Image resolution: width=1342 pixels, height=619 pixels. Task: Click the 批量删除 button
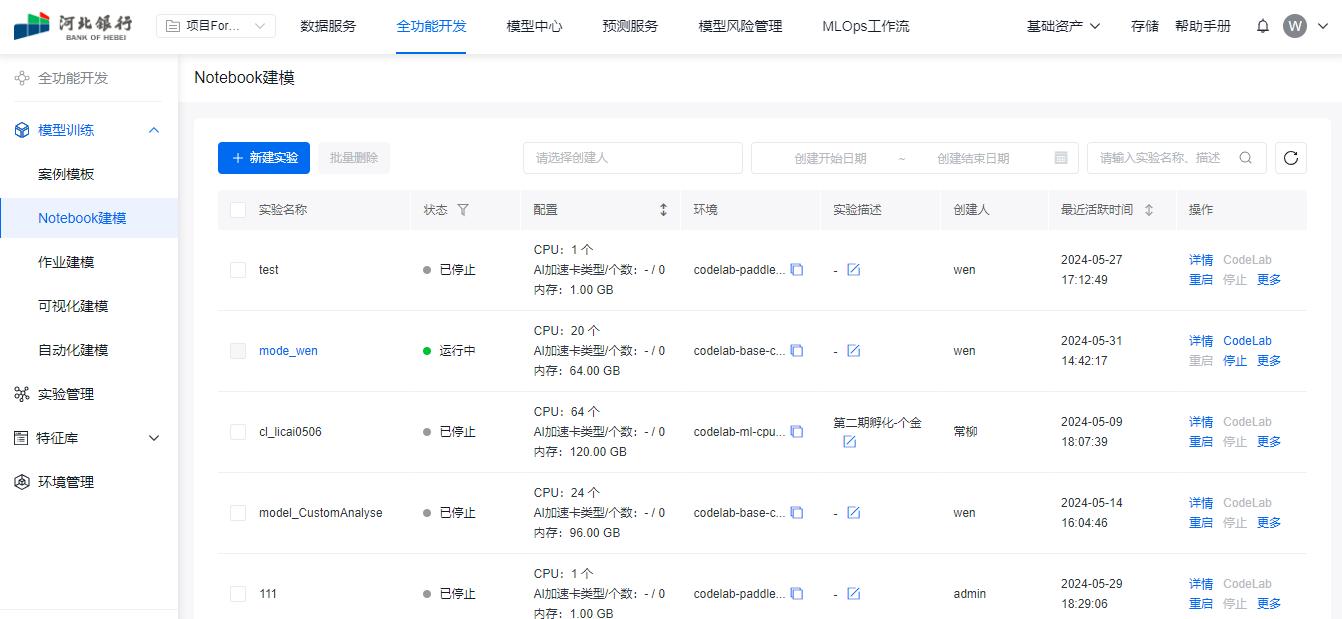pyautogui.click(x=354, y=158)
